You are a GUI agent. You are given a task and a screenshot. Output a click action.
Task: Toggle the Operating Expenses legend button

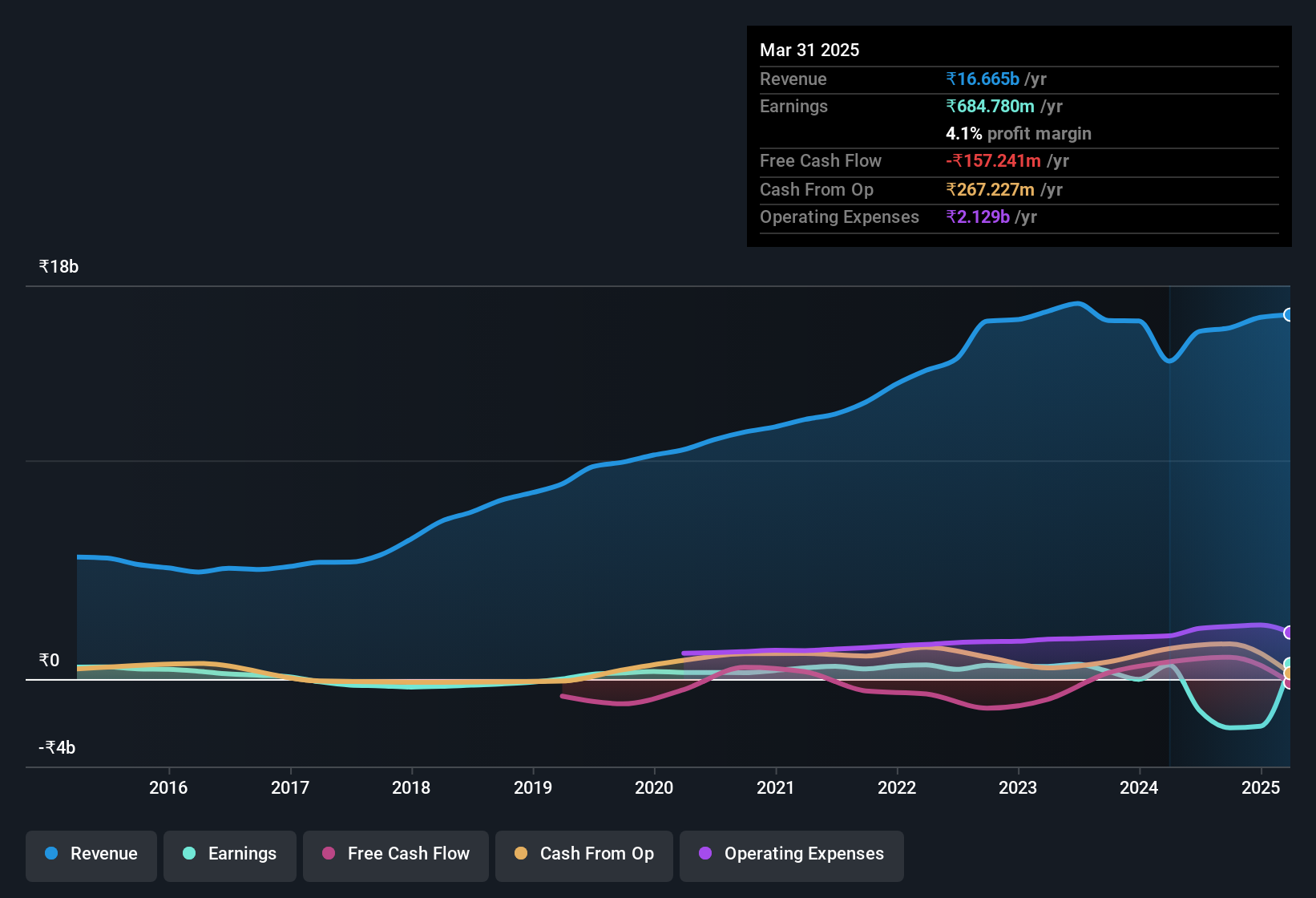[x=792, y=856]
